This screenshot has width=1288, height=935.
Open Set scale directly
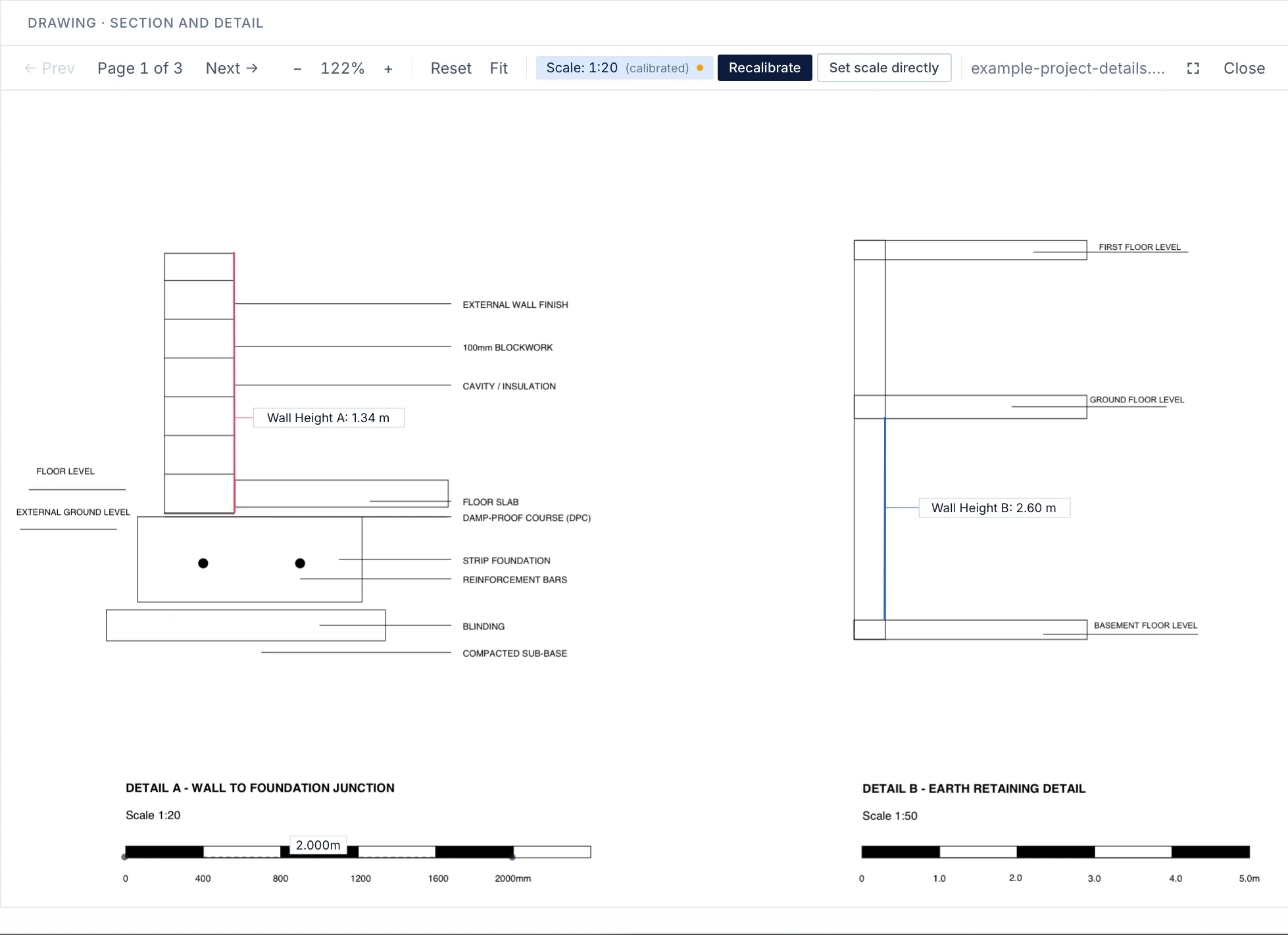pos(883,68)
